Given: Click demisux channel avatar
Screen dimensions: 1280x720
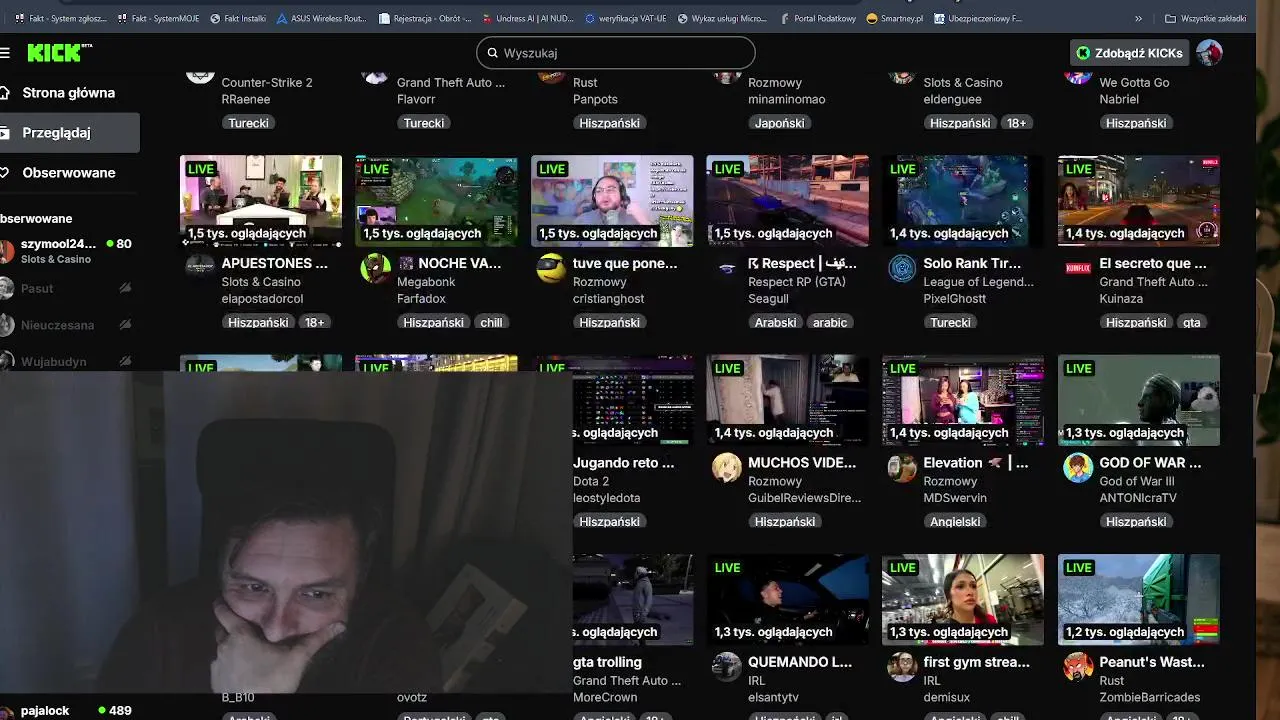Looking at the screenshot, I should 902,667.
